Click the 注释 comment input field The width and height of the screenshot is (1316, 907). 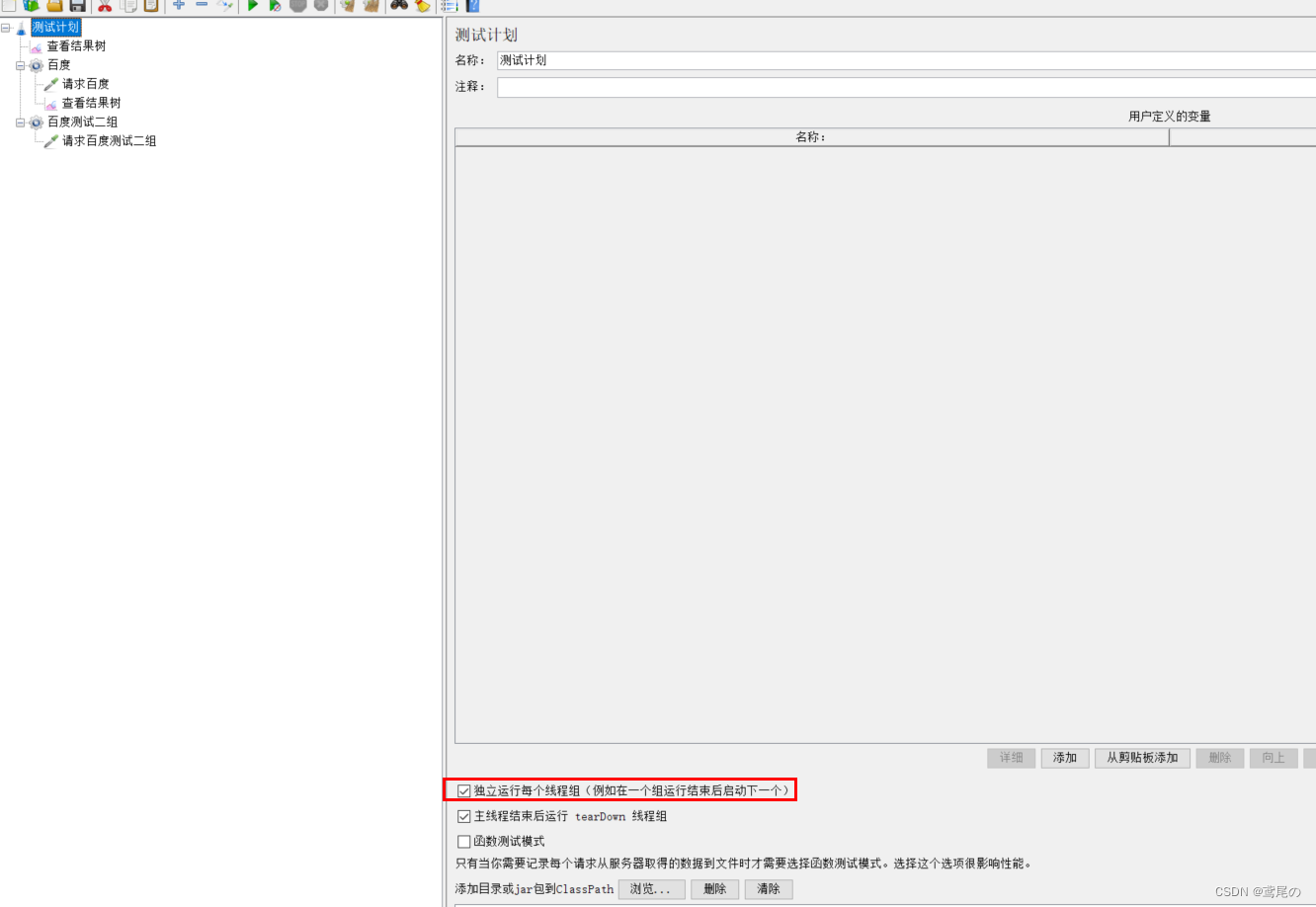point(906,87)
